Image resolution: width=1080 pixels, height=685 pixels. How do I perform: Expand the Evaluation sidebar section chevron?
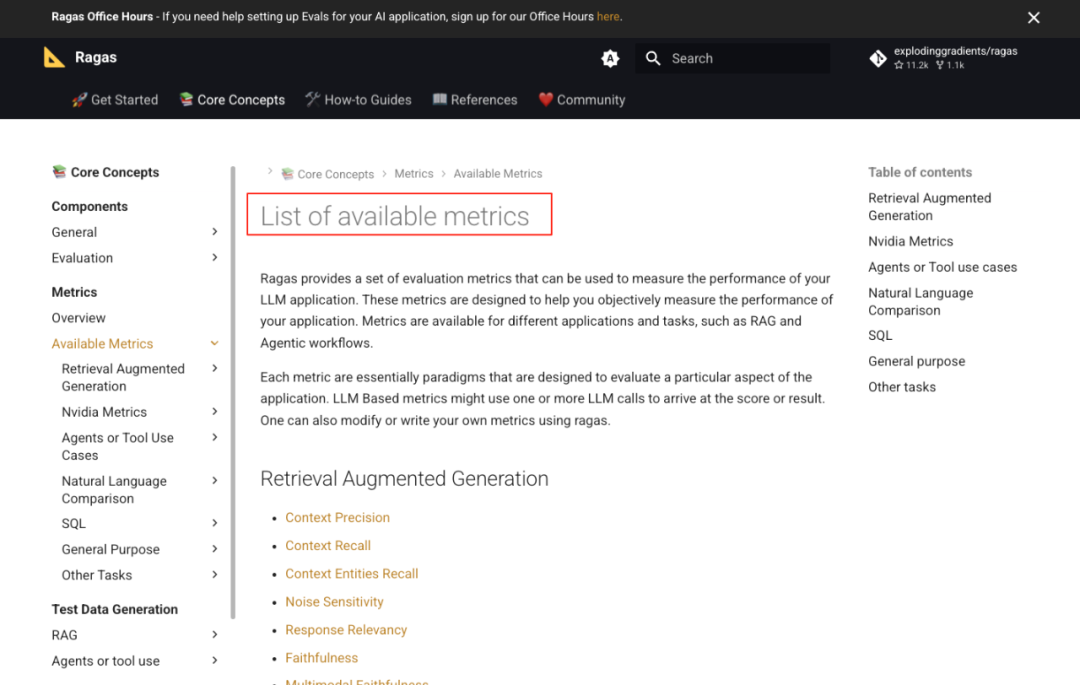[215, 257]
